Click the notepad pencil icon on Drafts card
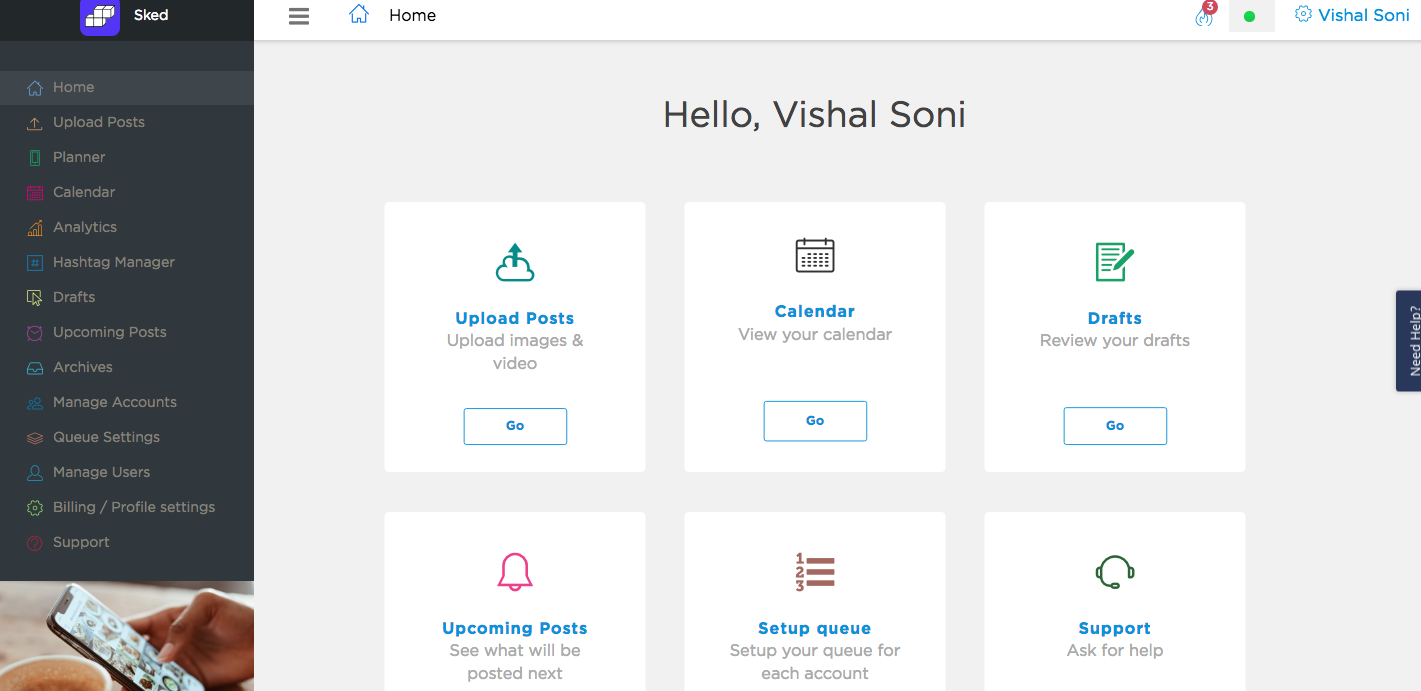This screenshot has height=691, width=1421. pos(1115,262)
